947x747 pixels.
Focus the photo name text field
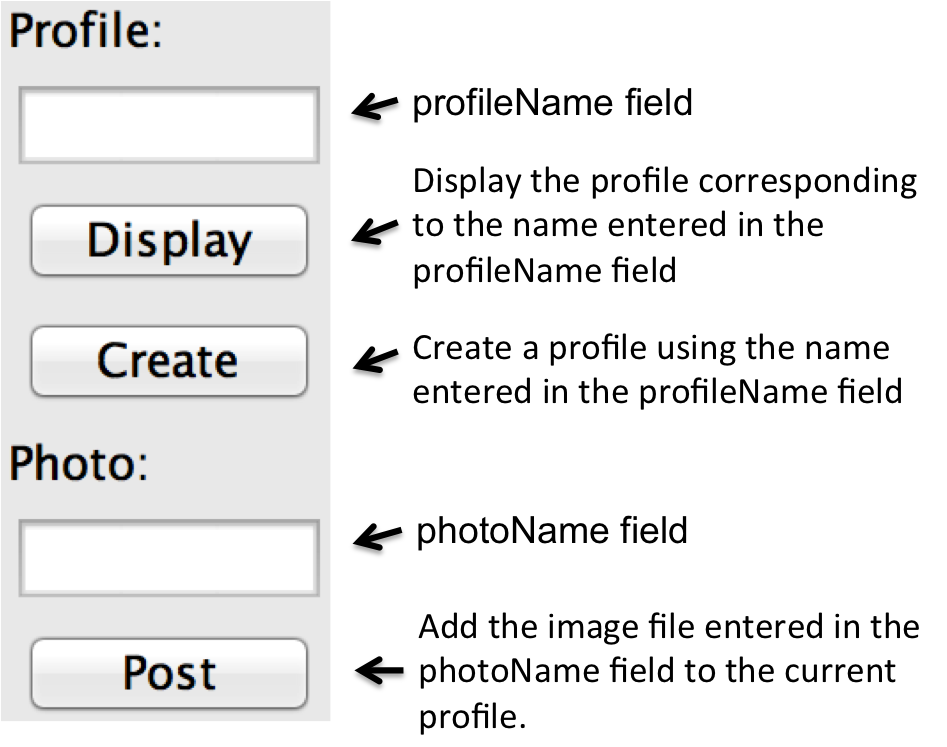tap(168, 557)
